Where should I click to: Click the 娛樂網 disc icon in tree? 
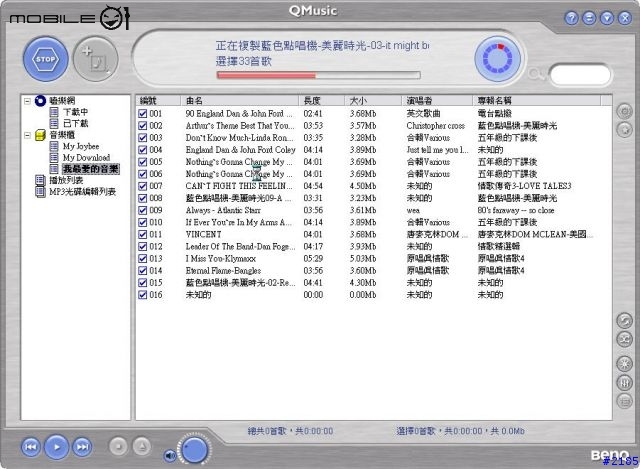40,100
